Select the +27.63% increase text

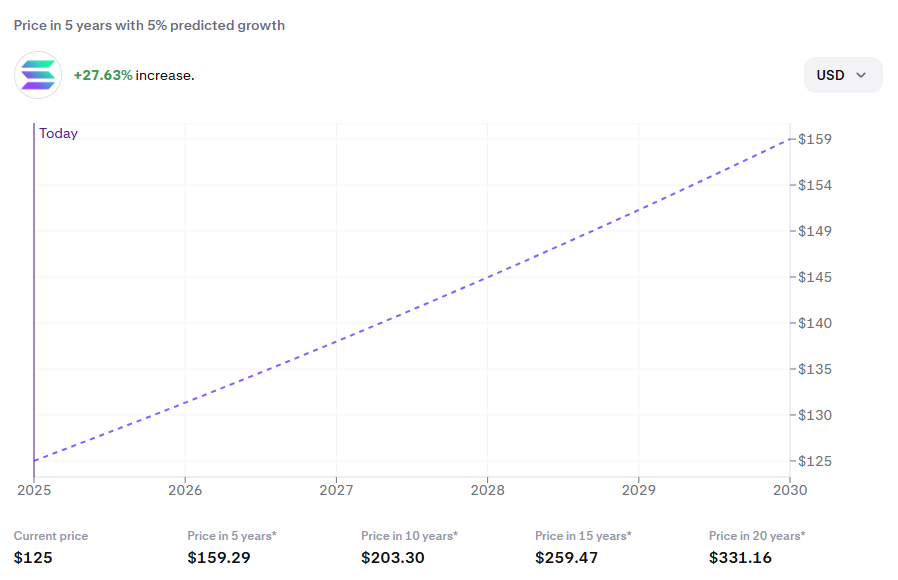coord(103,75)
